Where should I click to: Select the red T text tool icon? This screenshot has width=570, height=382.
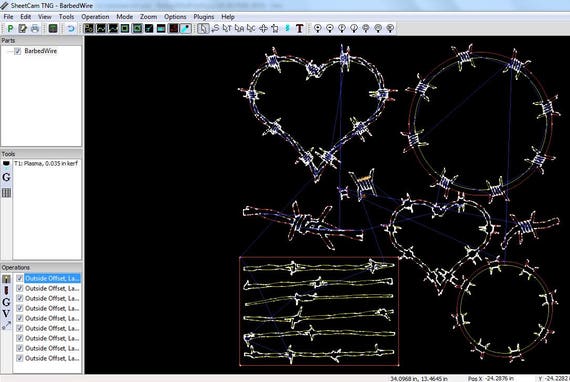(299, 28)
